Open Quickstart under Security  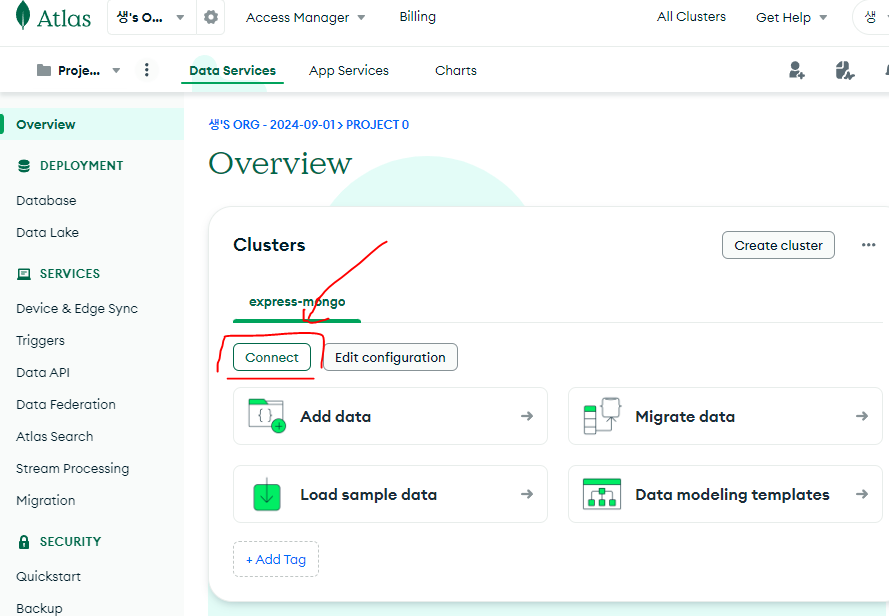point(48,576)
